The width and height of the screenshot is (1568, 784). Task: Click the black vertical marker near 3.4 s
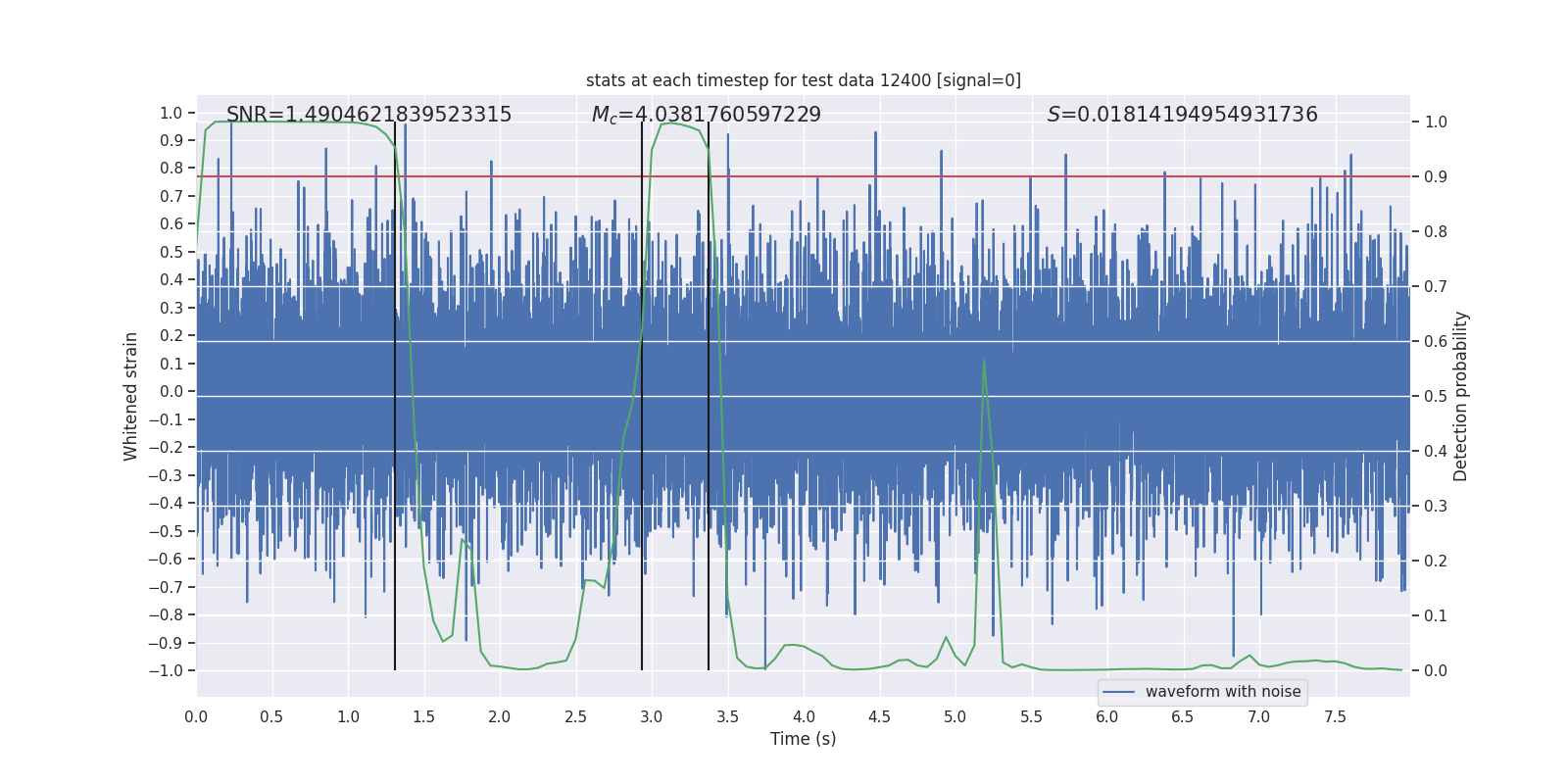(709, 396)
